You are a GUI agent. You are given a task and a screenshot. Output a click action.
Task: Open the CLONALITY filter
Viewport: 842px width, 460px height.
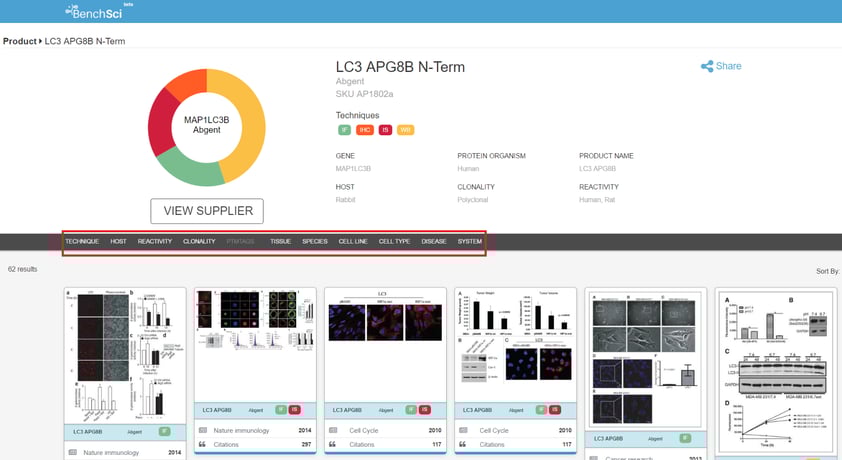point(199,242)
